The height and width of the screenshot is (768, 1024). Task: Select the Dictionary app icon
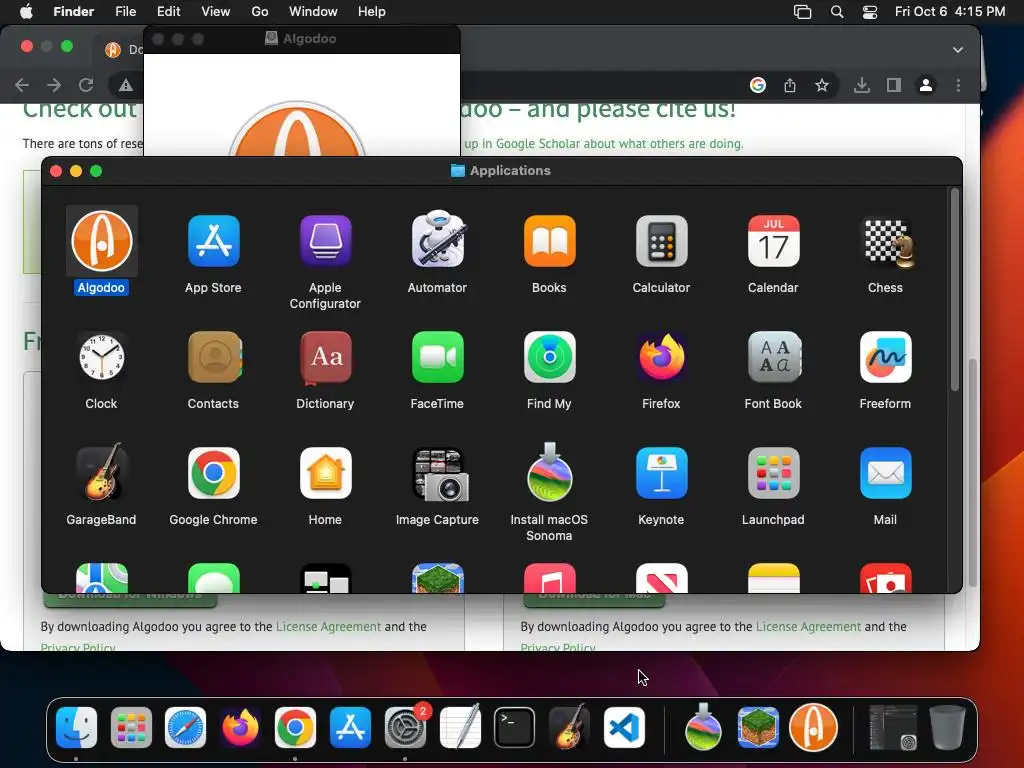point(325,357)
